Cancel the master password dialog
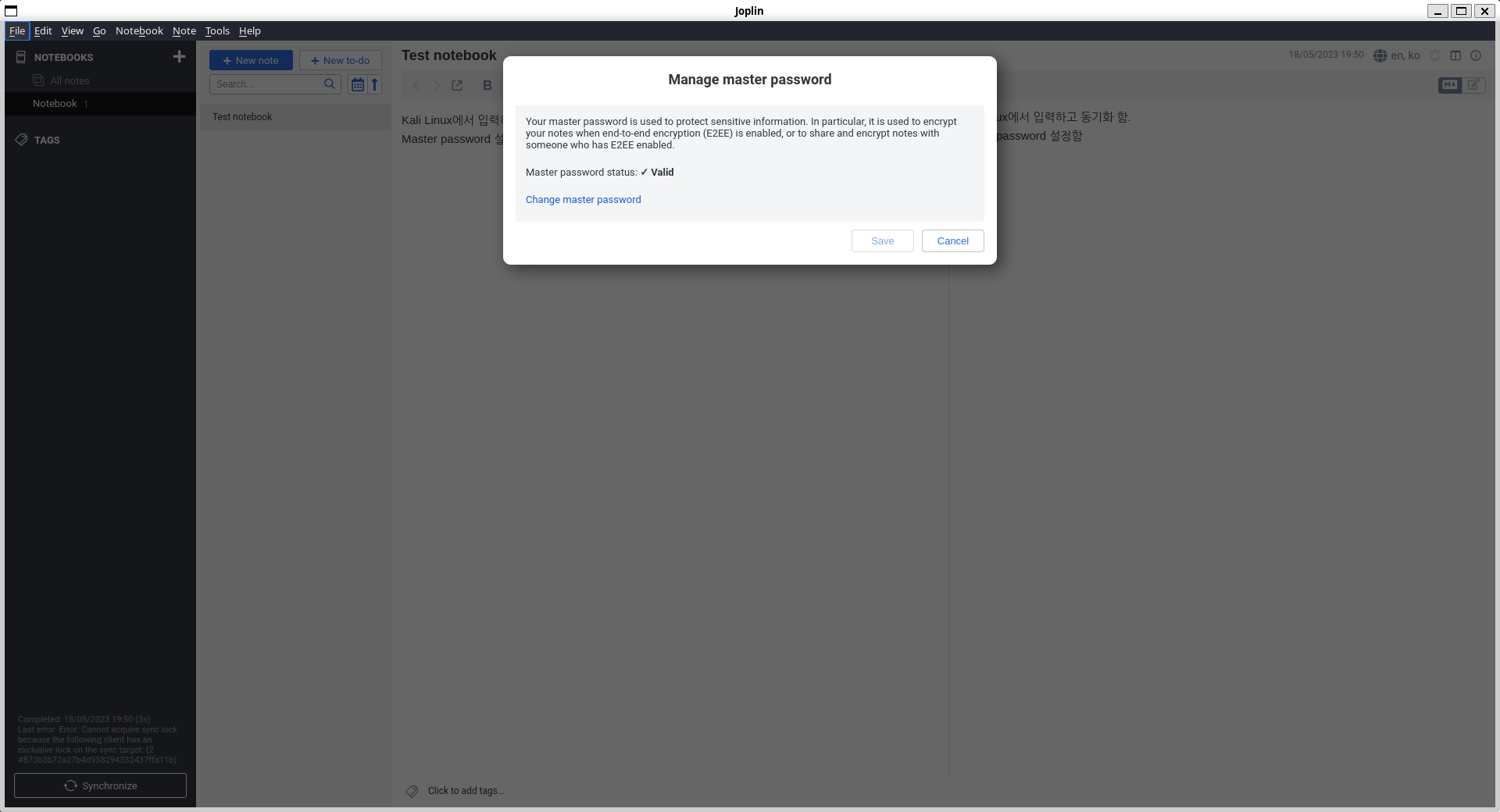This screenshot has width=1500, height=812. click(953, 241)
